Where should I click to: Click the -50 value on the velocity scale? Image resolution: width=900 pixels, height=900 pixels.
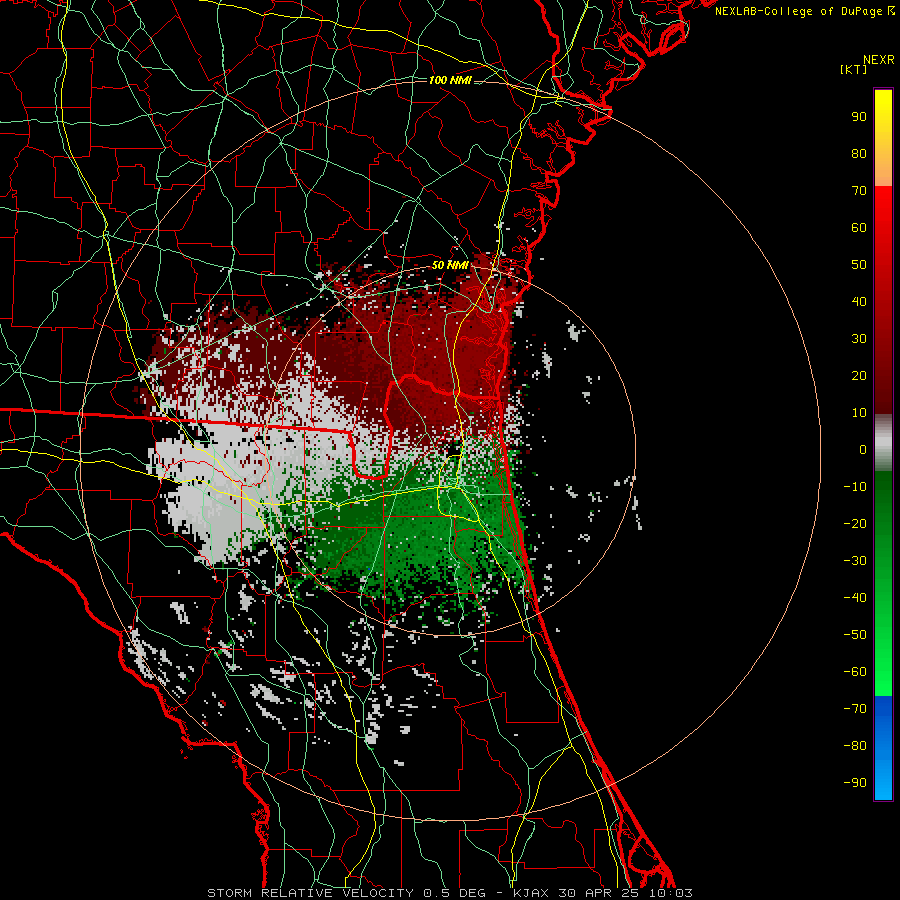tap(855, 635)
